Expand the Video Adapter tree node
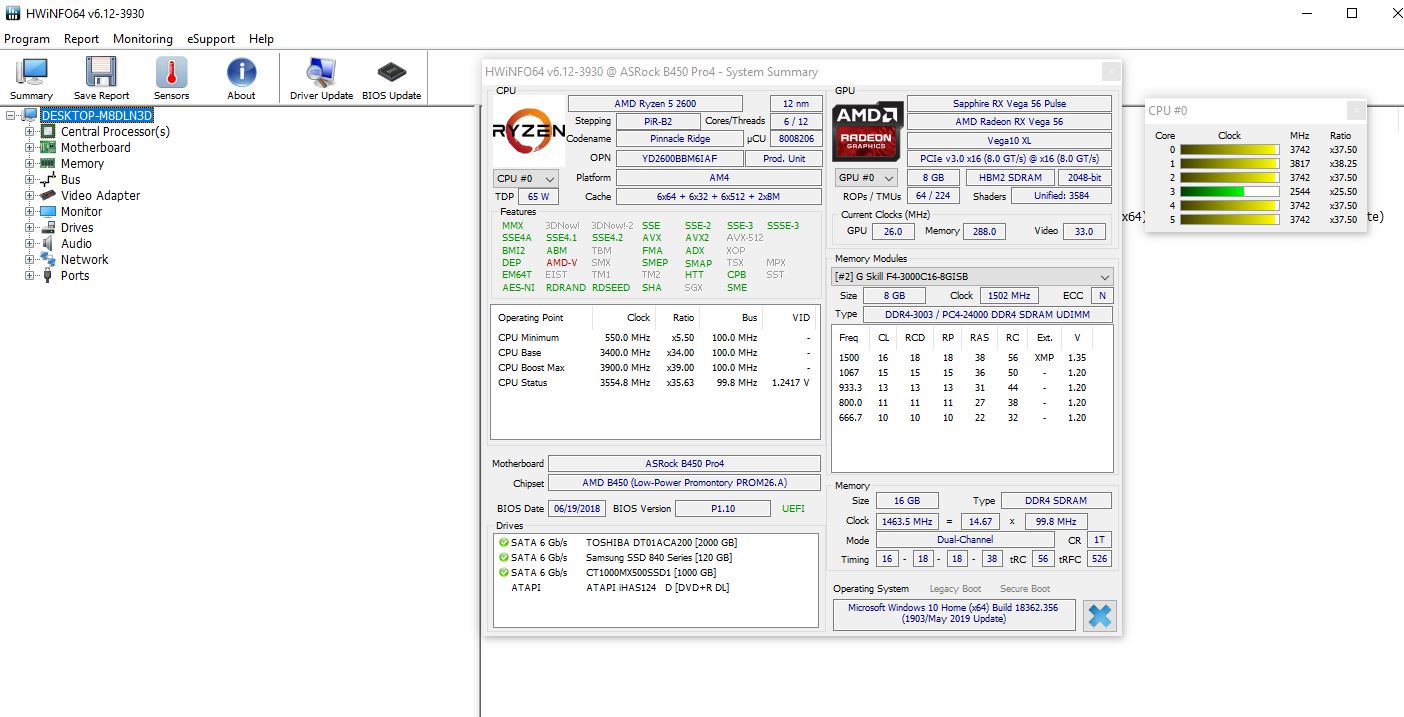The image size is (1404, 717). (30, 195)
